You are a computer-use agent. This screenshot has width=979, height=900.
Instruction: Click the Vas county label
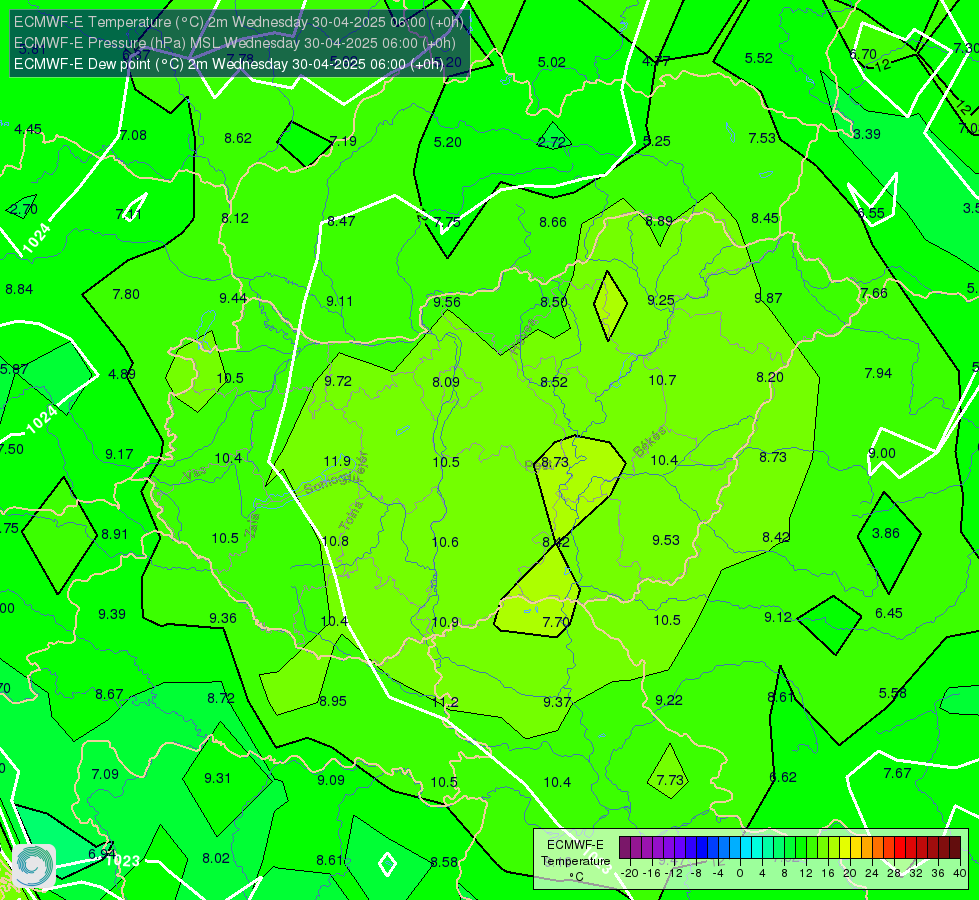pyautogui.click(x=194, y=474)
